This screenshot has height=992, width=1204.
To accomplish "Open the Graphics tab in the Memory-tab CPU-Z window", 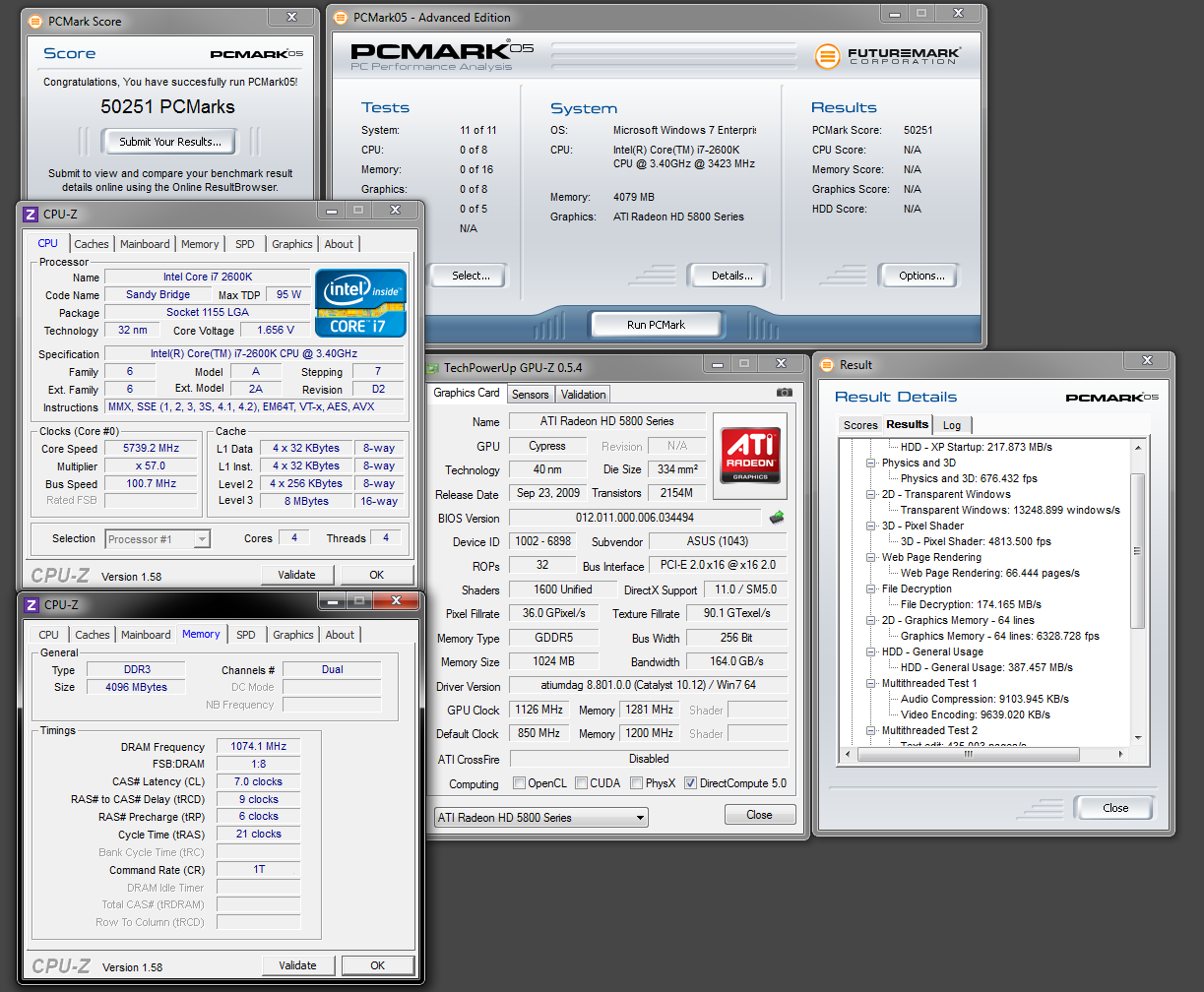I will click(293, 635).
